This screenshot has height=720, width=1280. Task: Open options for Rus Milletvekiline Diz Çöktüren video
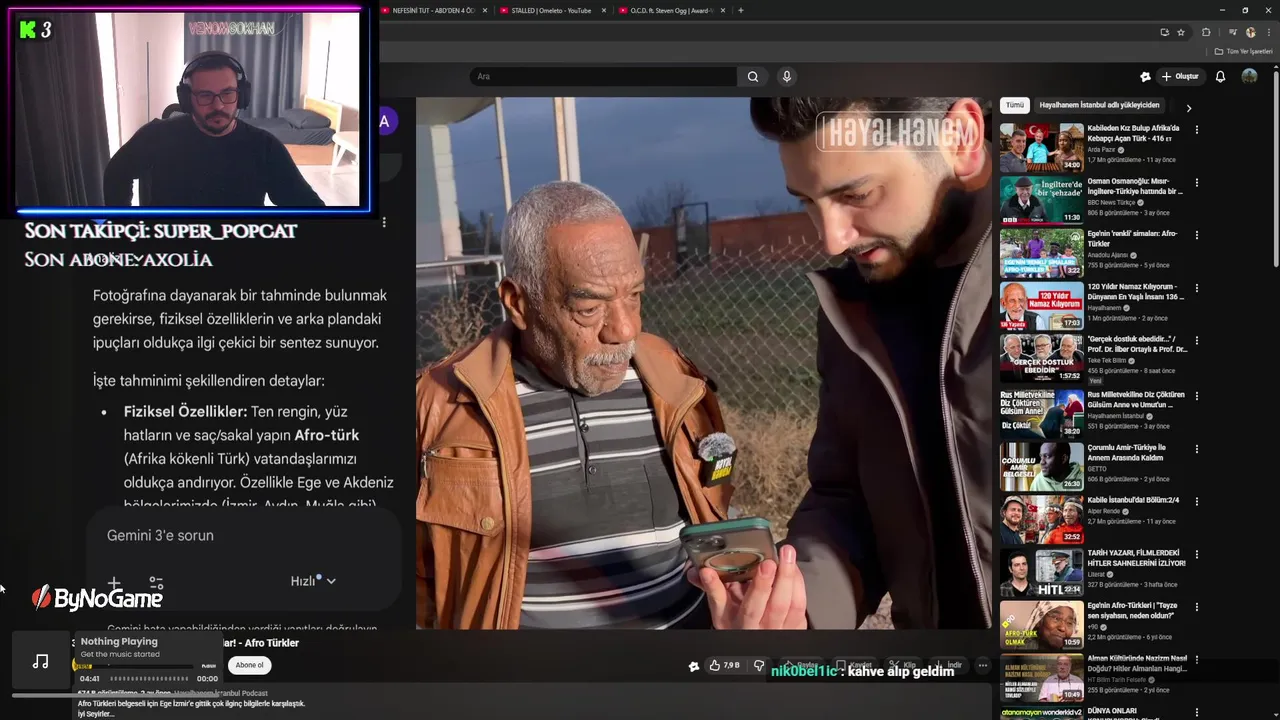(1196, 395)
